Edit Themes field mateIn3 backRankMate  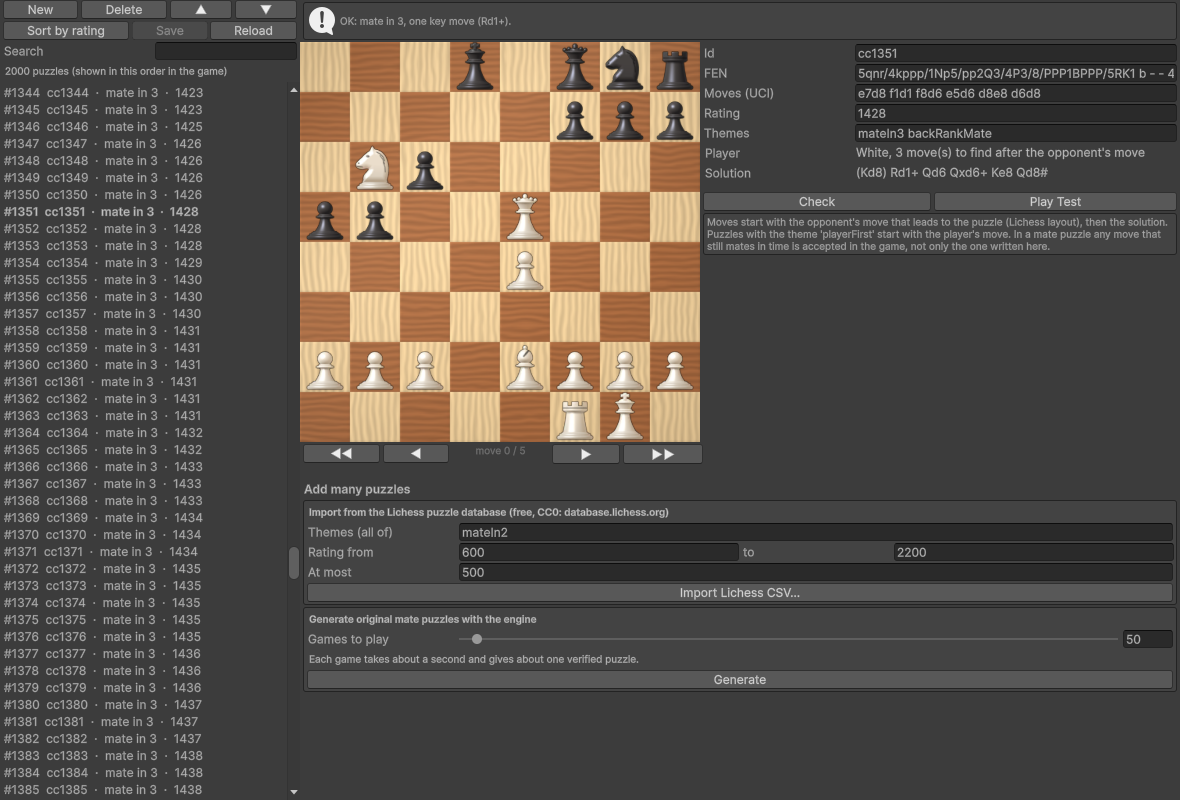coord(1014,133)
